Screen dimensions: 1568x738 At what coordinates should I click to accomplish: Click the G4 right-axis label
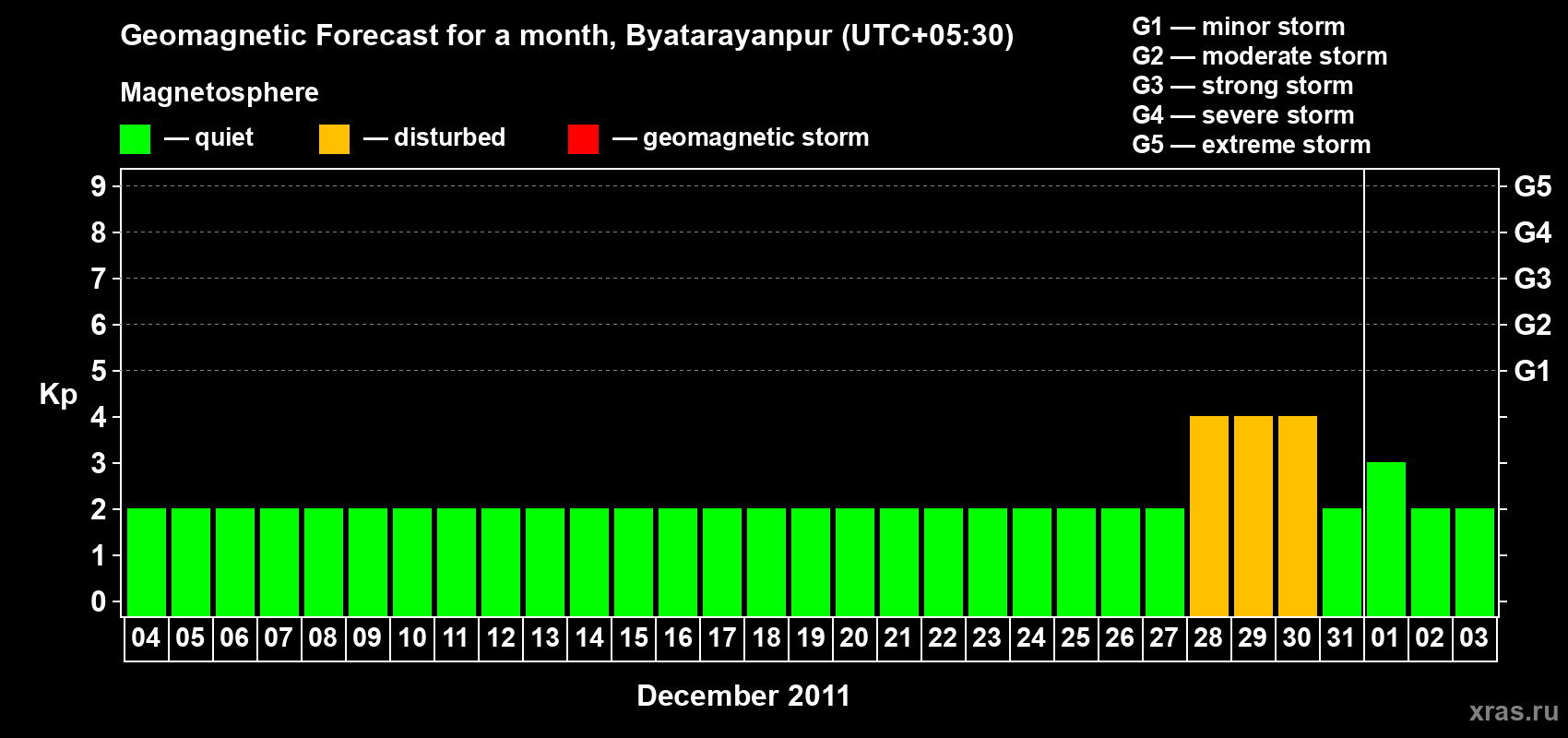tap(1532, 232)
